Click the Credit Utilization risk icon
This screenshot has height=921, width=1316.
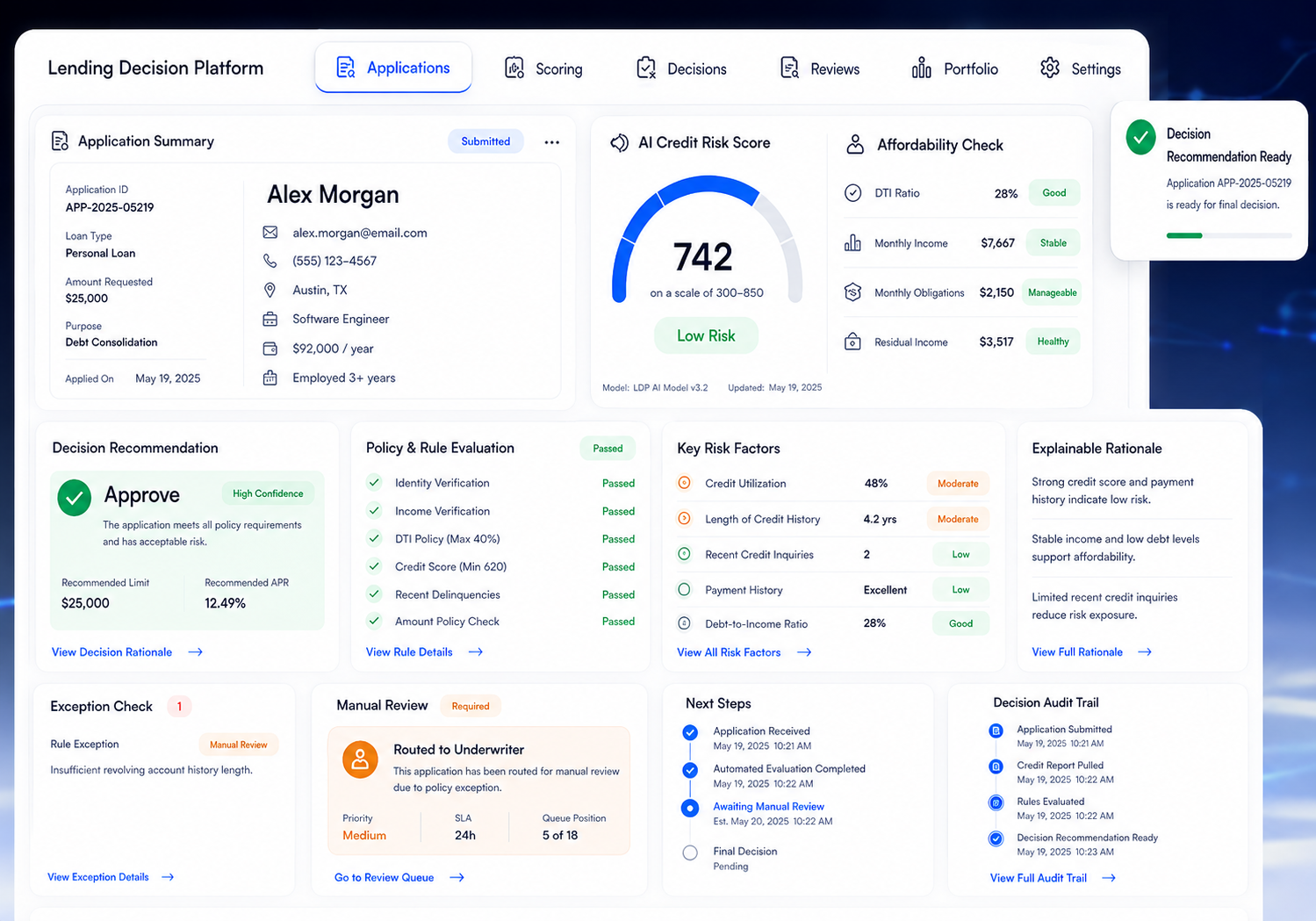click(x=685, y=482)
